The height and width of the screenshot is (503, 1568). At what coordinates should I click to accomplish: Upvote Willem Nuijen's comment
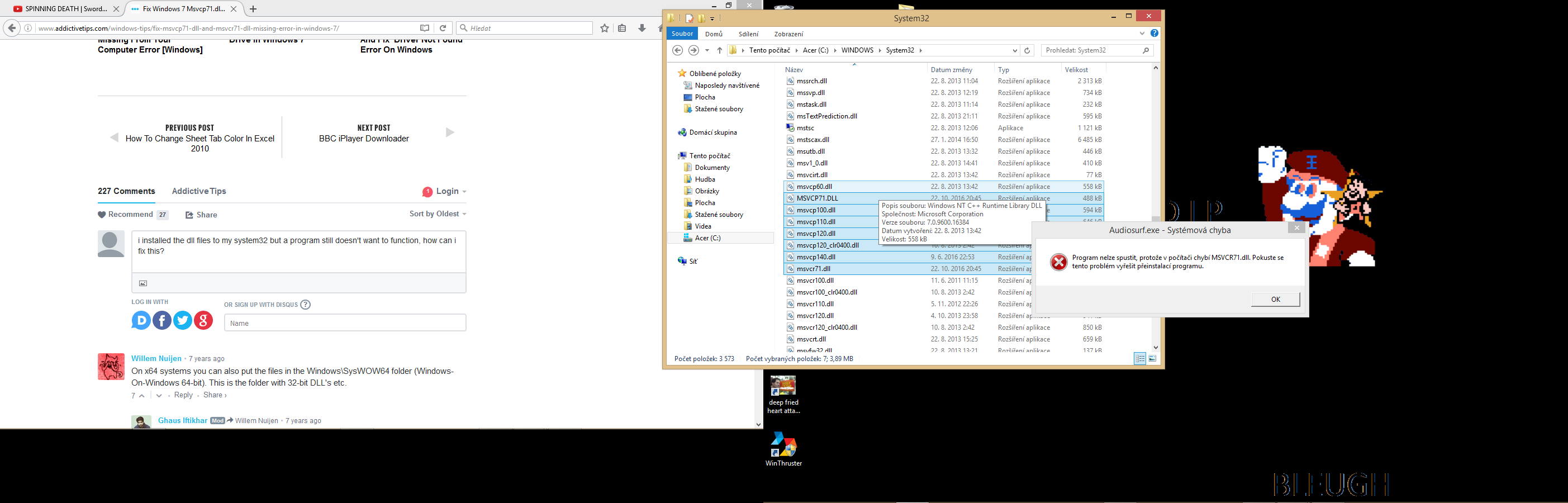pyautogui.click(x=142, y=396)
